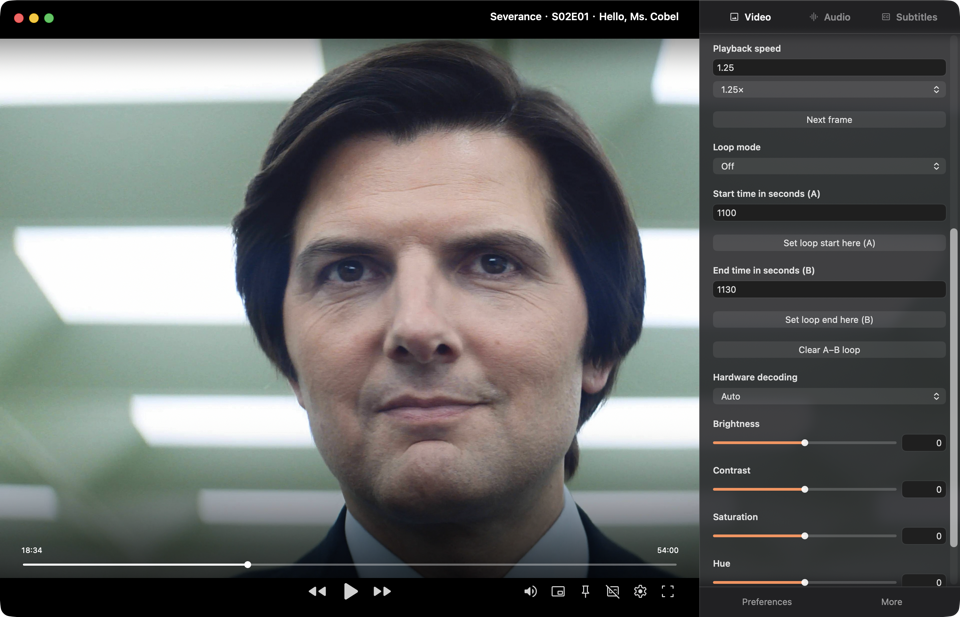
Task: Mute audio using the speaker icon
Action: (530, 591)
